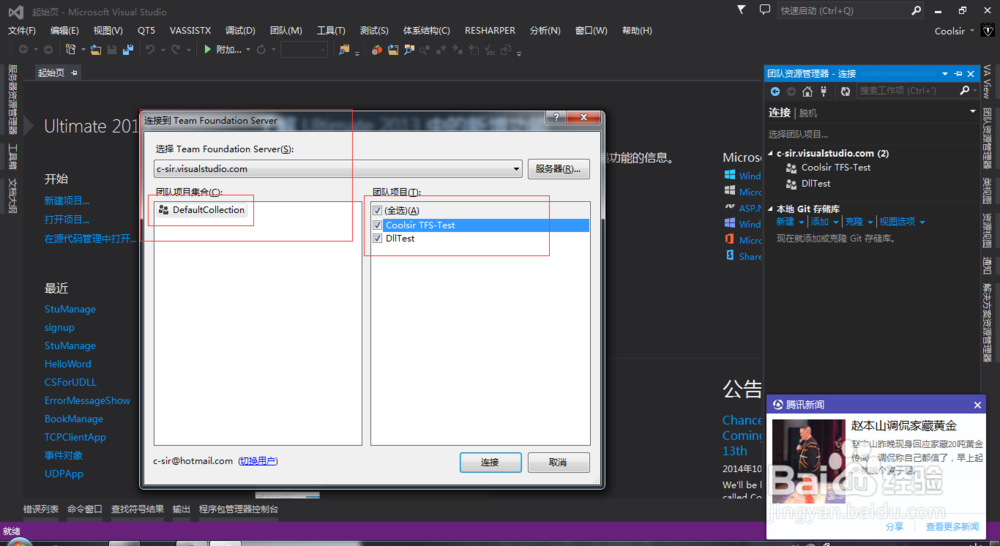
Task: Select DefaultCollection in team project collections
Action: (x=202, y=210)
